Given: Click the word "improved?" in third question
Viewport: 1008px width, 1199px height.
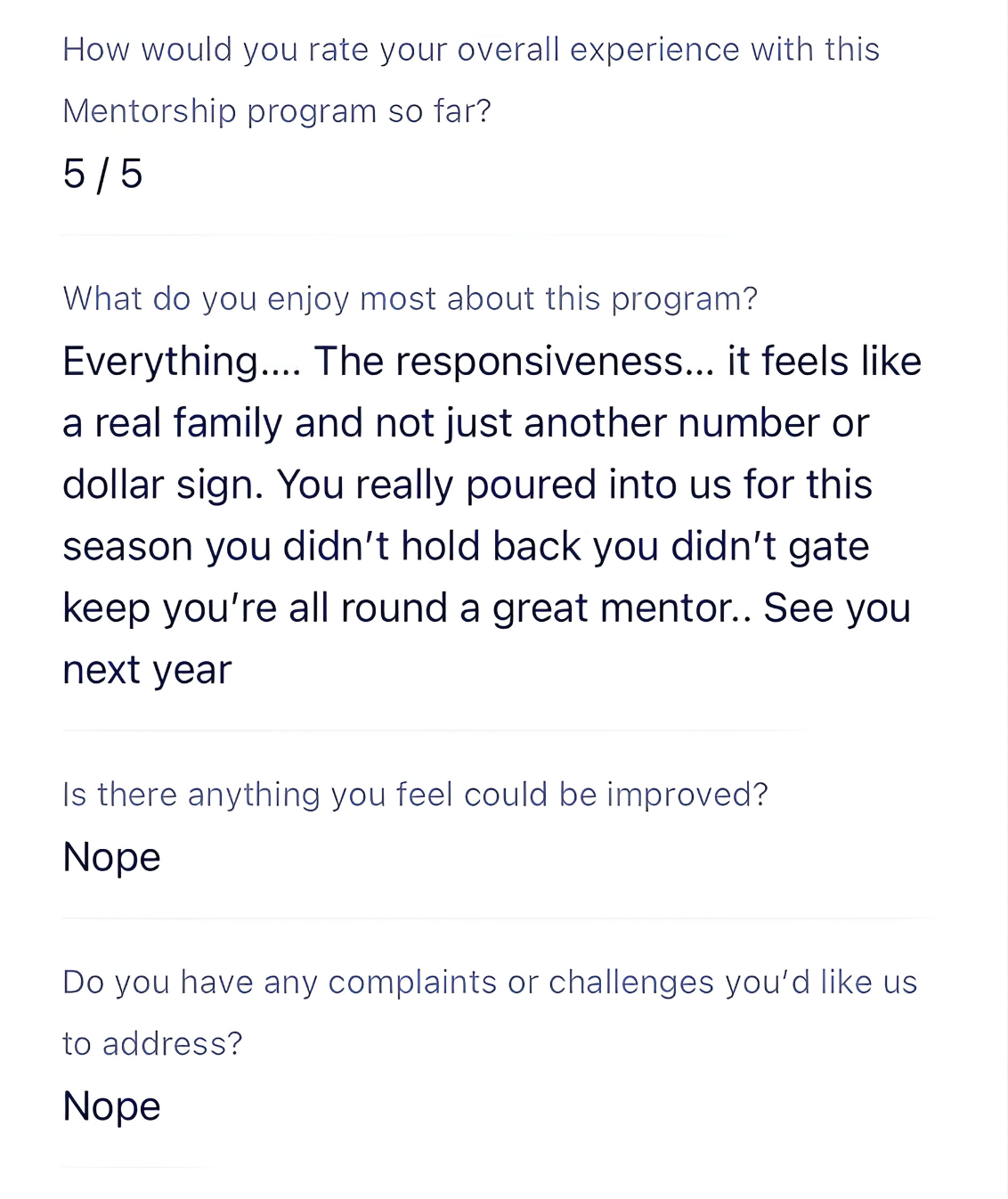Looking at the screenshot, I should tap(687, 795).
